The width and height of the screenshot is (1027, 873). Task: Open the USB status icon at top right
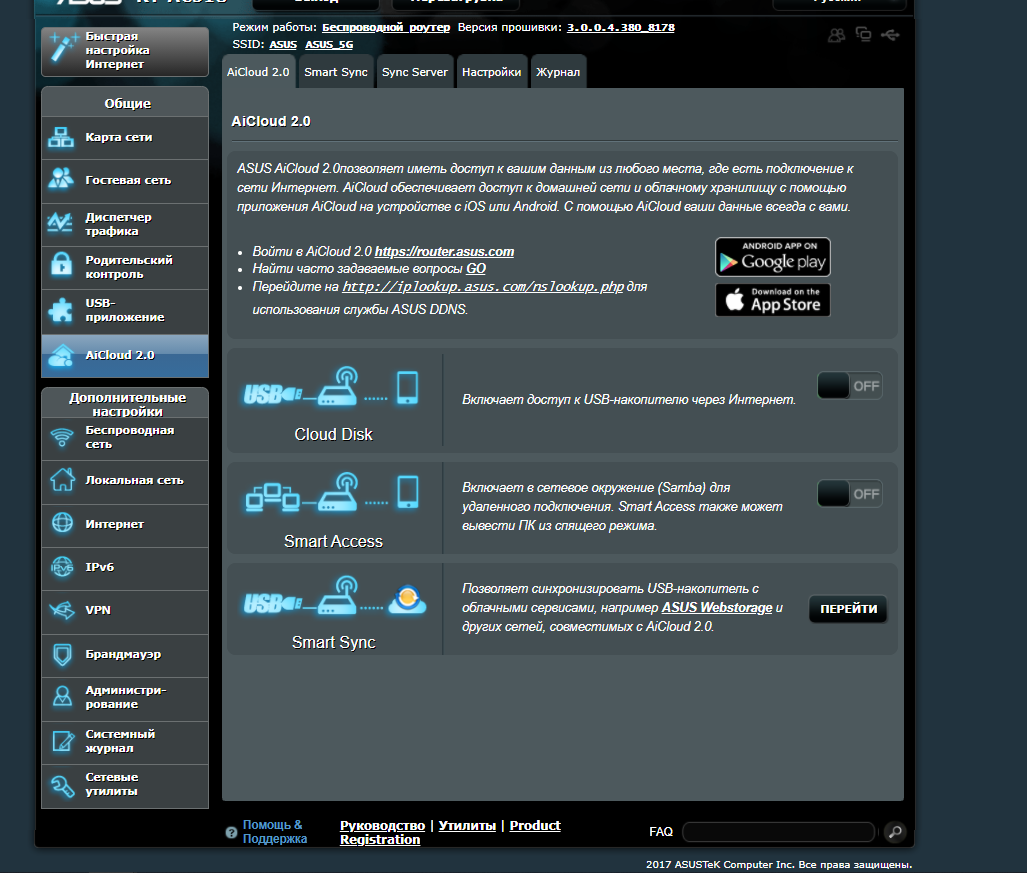click(892, 36)
